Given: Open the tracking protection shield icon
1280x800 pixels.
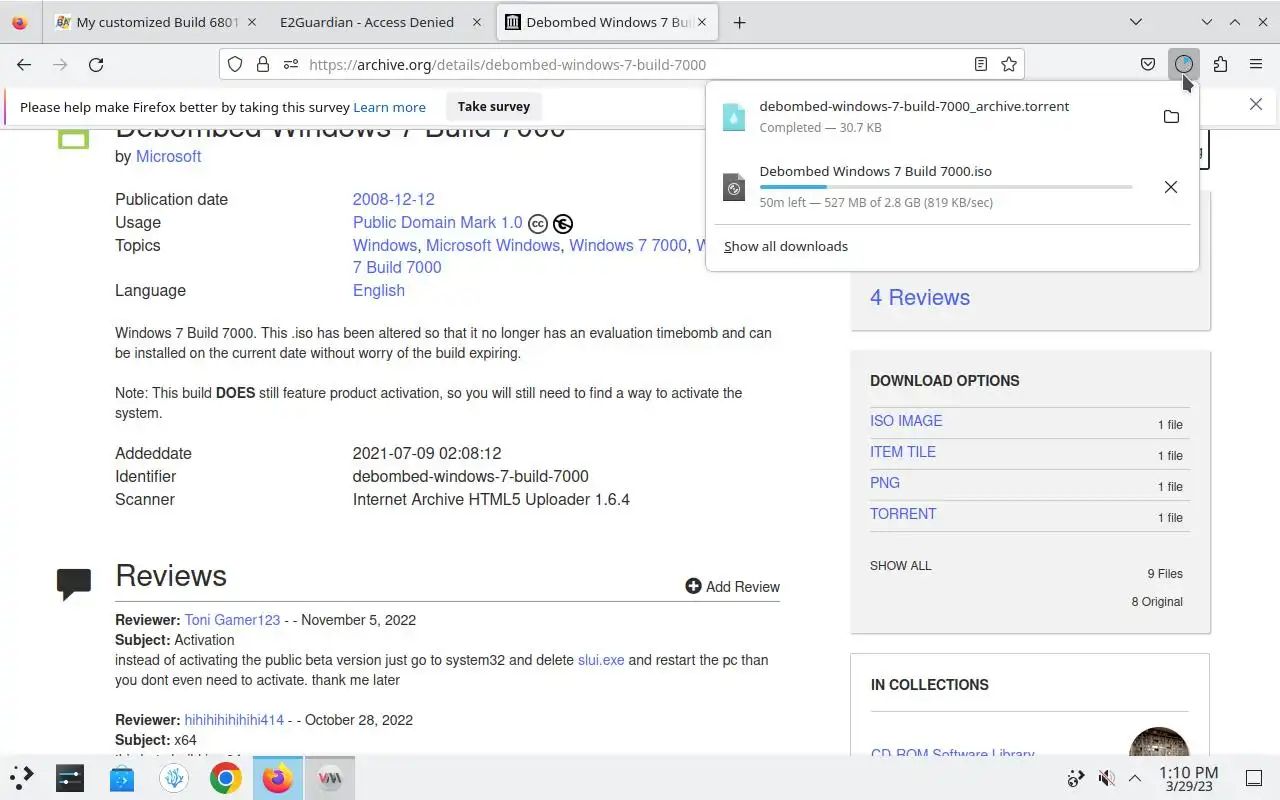Looking at the screenshot, I should coord(235,64).
